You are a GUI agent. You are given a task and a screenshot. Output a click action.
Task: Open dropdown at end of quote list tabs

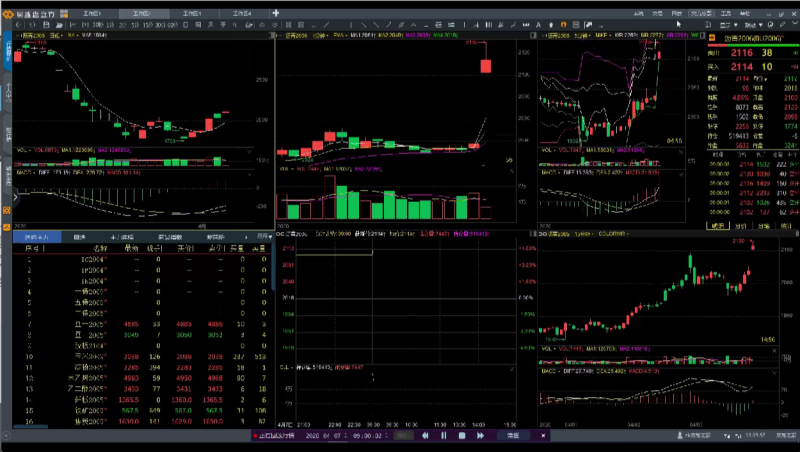pos(264,237)
